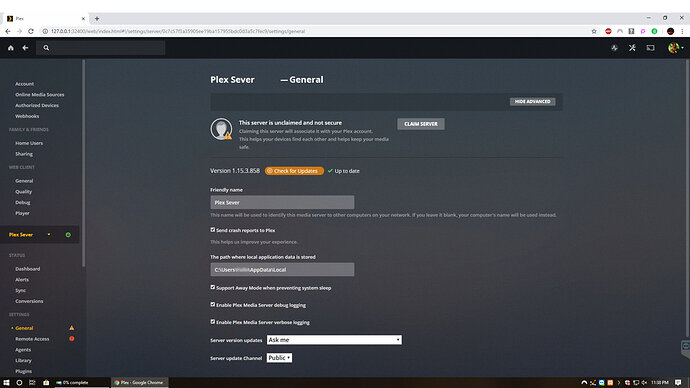690x388 pixels.
Task: Click the Friendly name input field
Action: [x=282, y=202]
